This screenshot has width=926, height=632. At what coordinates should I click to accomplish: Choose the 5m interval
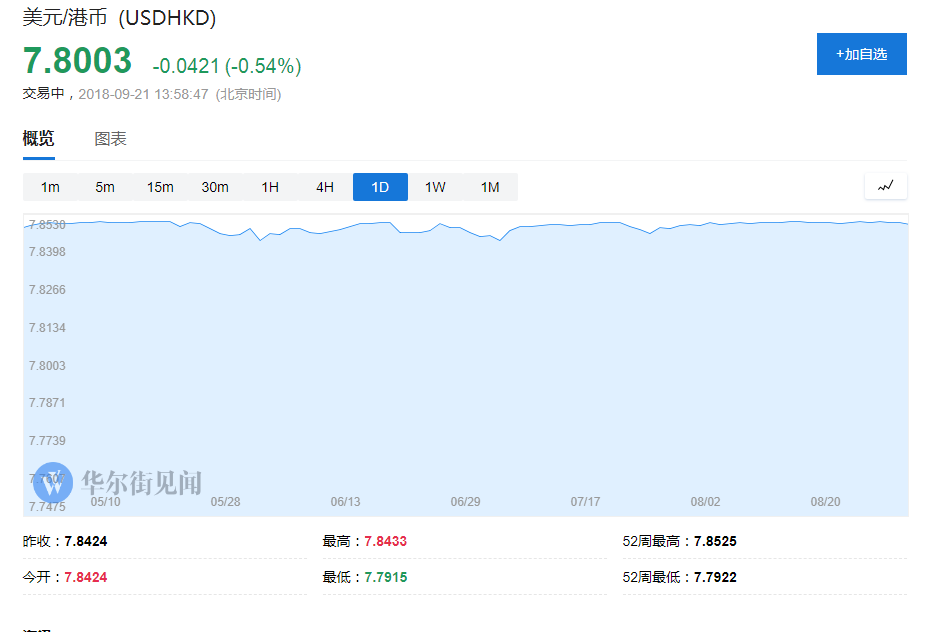click(105, 187)
